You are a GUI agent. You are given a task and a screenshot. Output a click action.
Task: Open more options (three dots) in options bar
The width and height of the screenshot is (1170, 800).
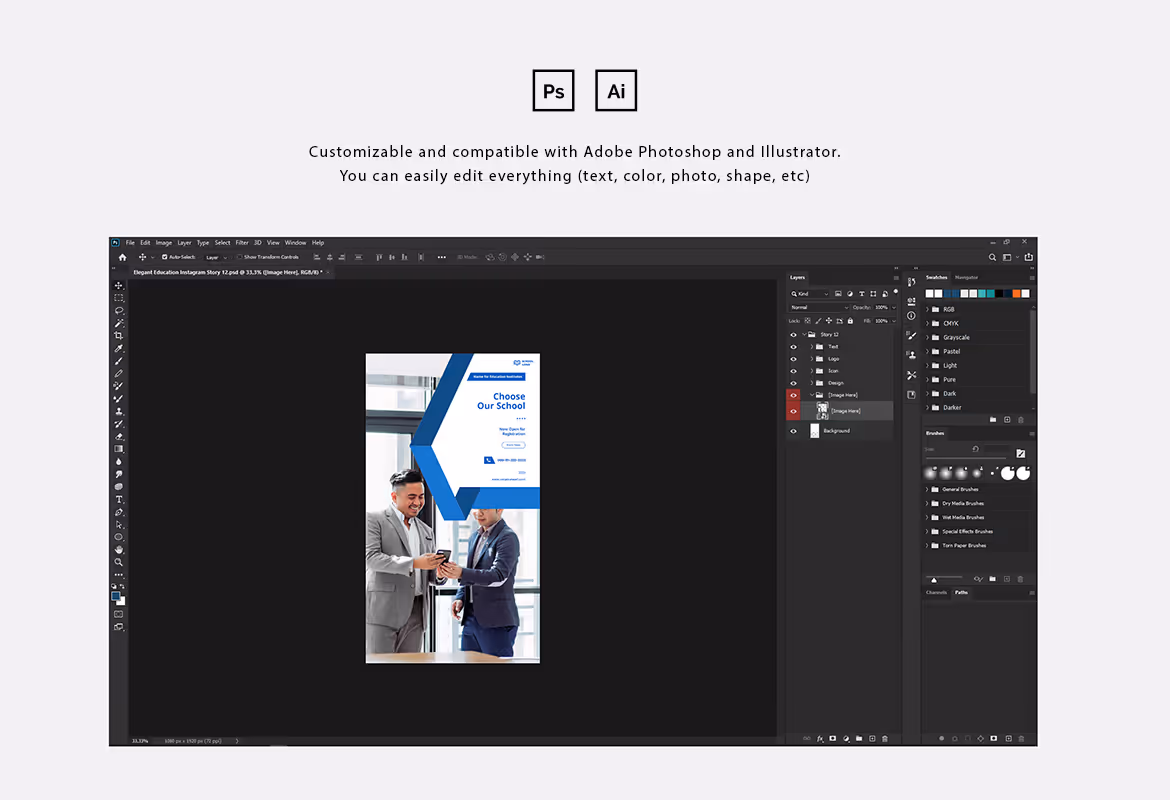coord(442,257)
